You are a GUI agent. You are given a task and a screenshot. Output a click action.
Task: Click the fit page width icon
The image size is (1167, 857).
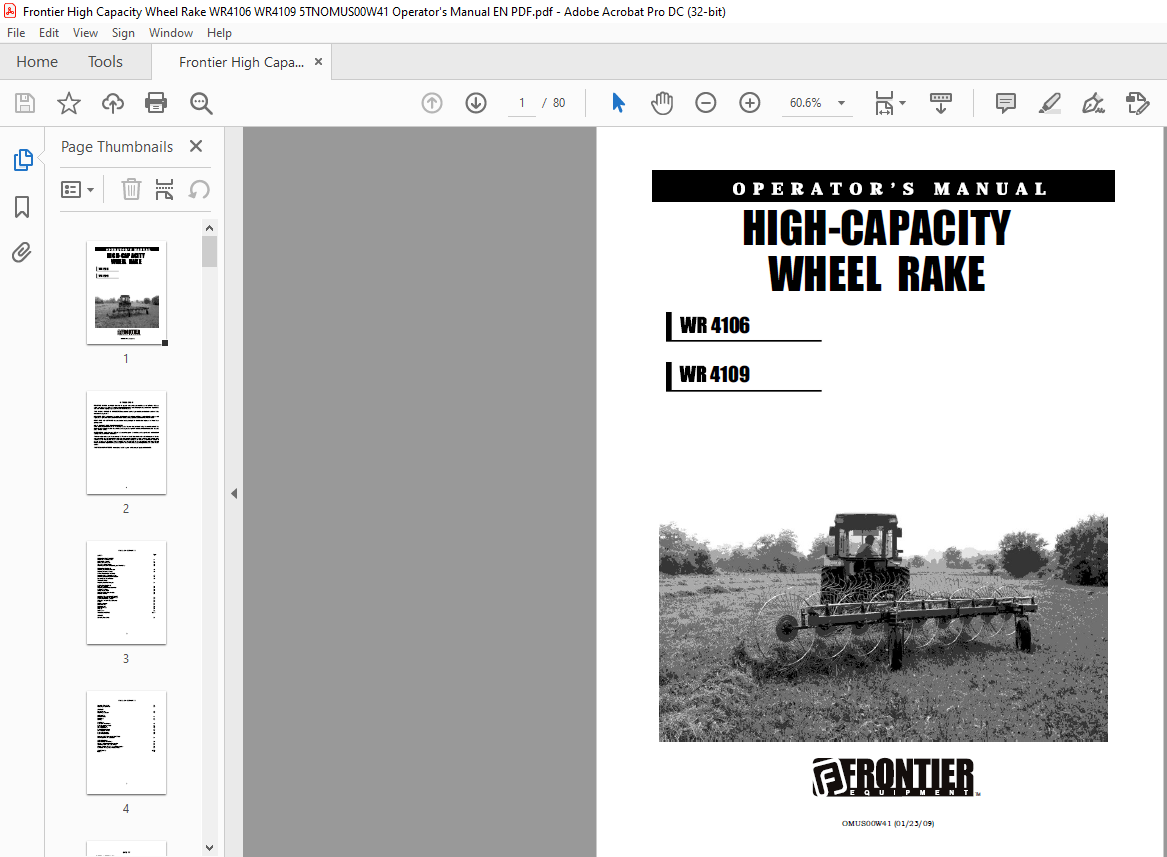[884, 103]
